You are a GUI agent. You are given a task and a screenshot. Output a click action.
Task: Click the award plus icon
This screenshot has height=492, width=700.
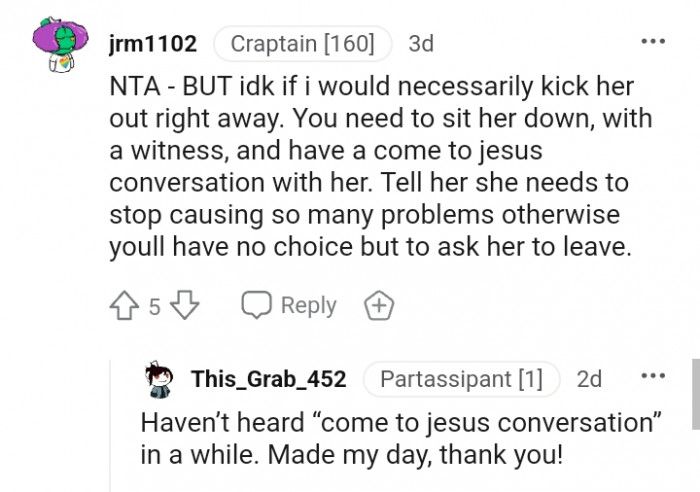pos(377,306)
